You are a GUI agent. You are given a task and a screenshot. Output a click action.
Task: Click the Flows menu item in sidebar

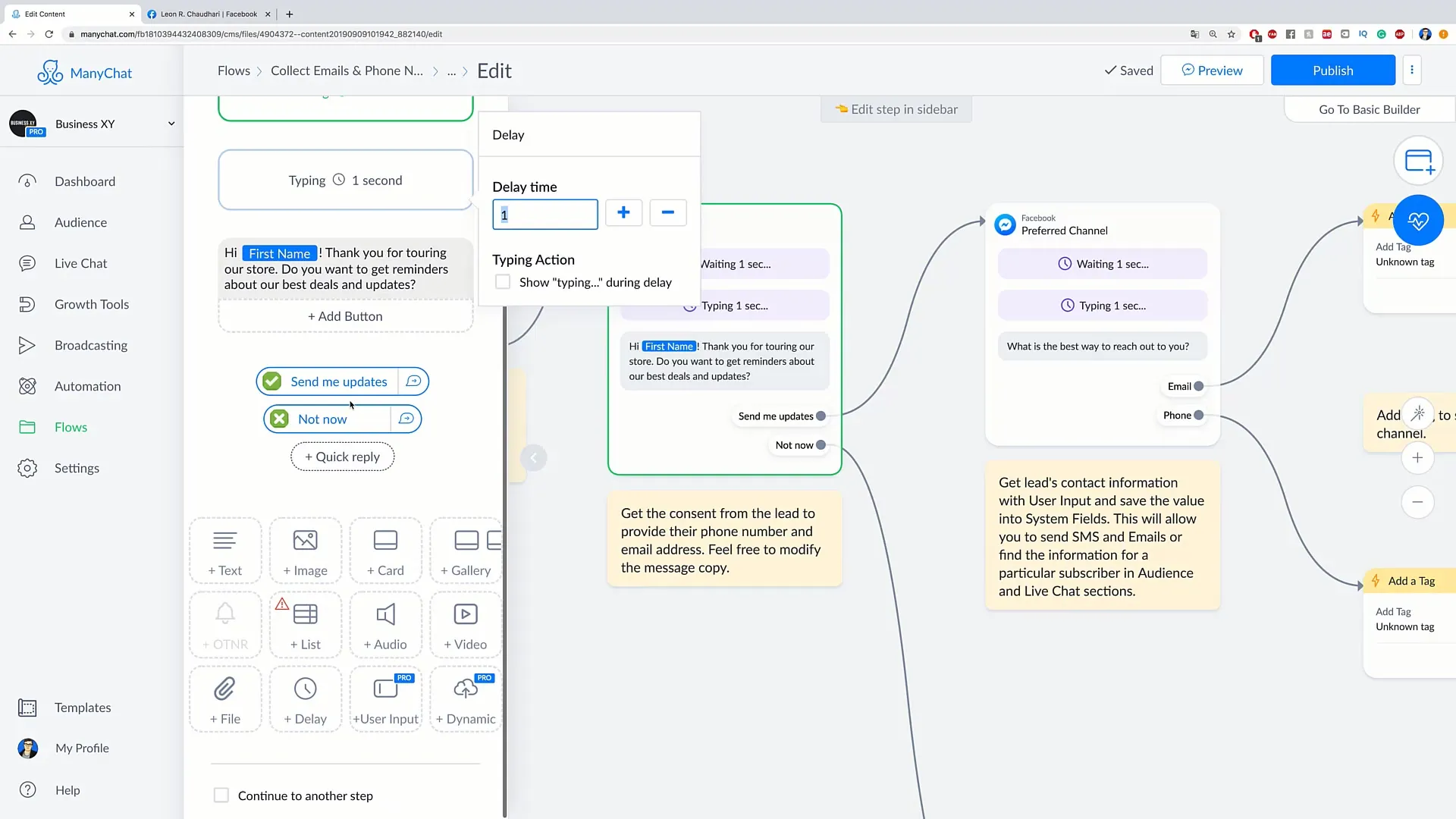(71, 427)
